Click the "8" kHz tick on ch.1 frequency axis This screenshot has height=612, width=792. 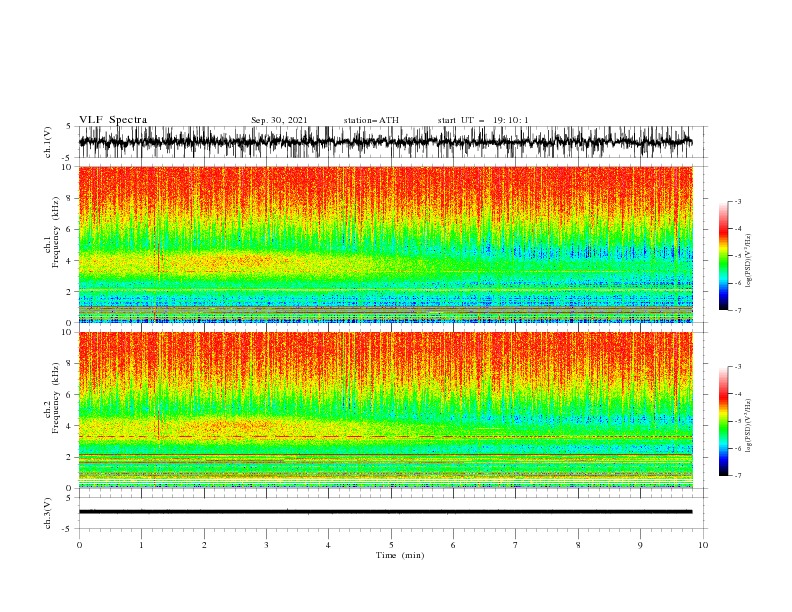(70, 198)
